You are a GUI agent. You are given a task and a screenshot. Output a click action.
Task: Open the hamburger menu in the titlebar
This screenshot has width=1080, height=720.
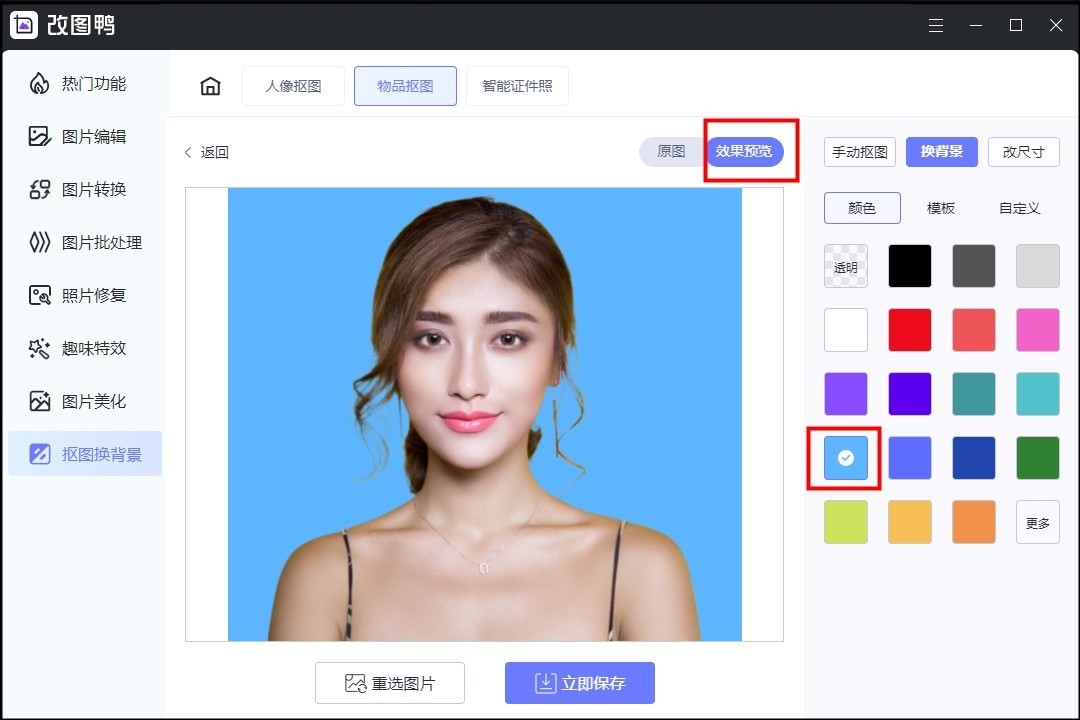pyautogui.click(x=936, y=25)
